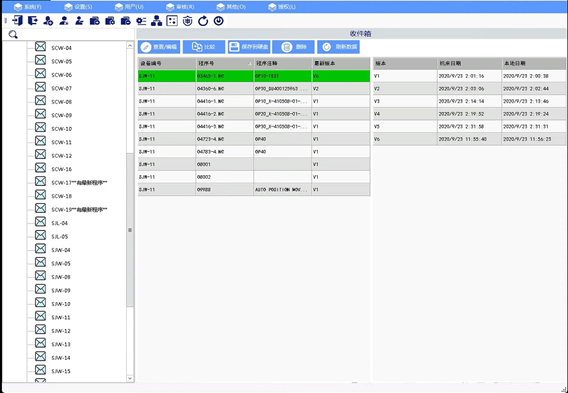Click the delete trash can button
The height and width of the screenshot is (393, 568).
click(x=293, y=47)
